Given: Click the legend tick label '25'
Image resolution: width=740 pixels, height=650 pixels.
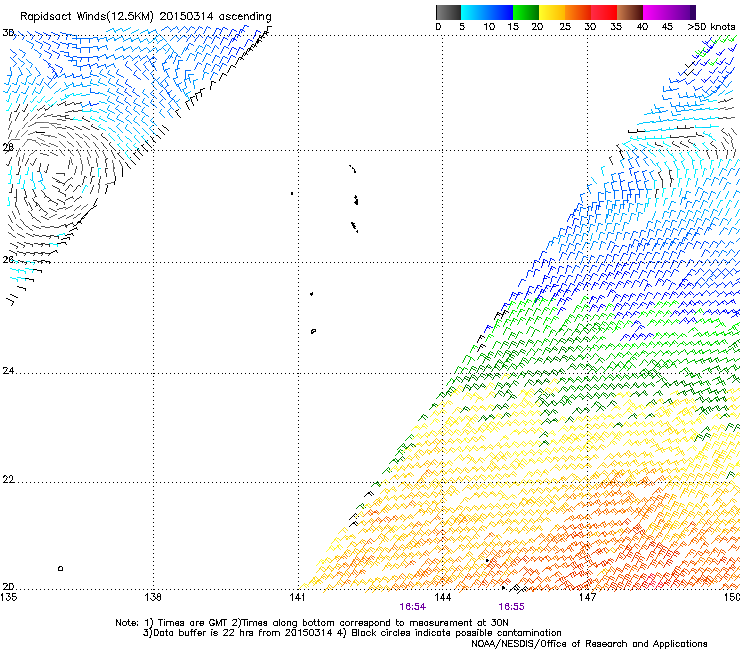Looking at the screenshot, I should [x=565, y=27].
